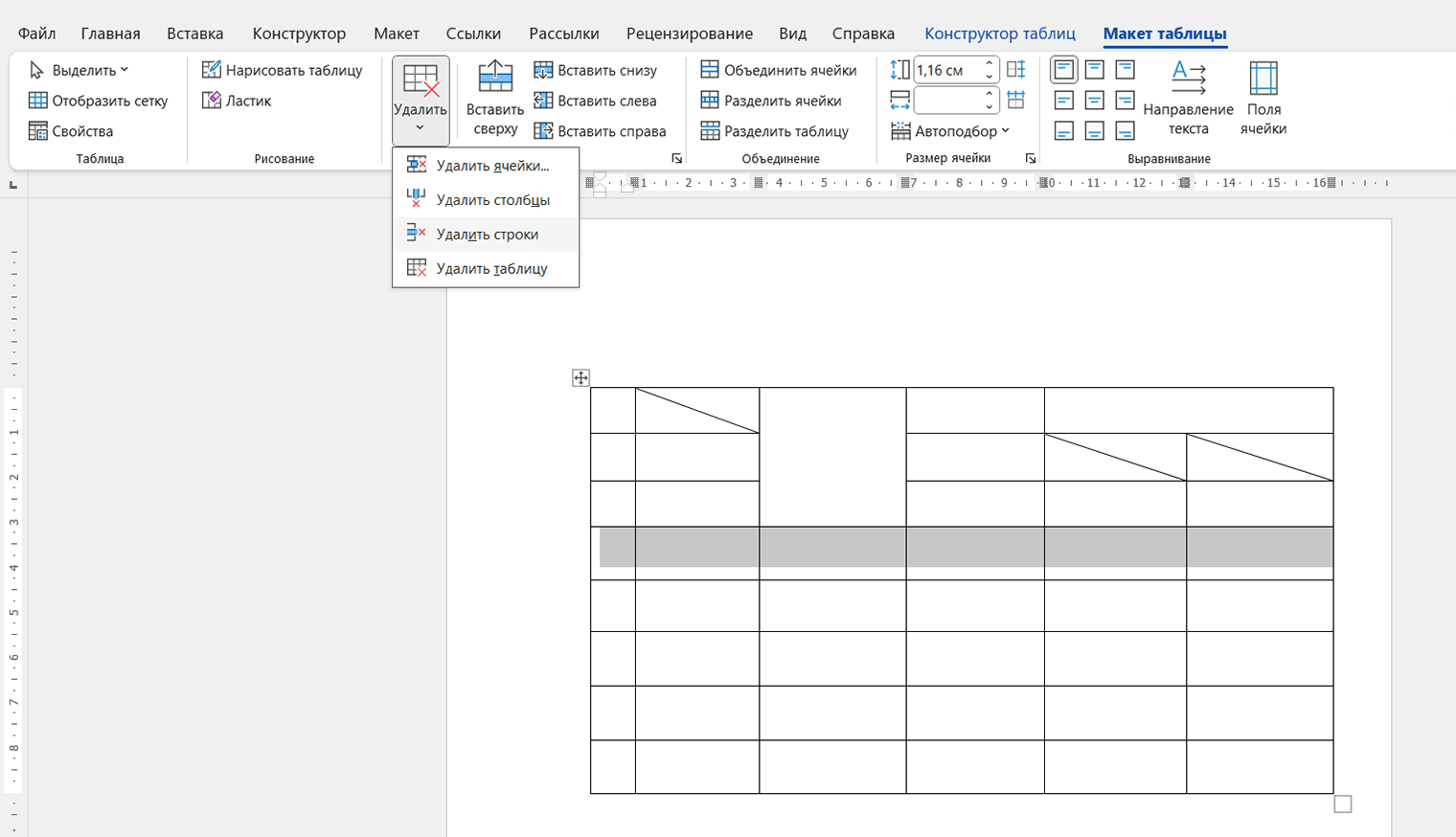
Task: Increase row height with up arrow
Action: click(990, 64)
